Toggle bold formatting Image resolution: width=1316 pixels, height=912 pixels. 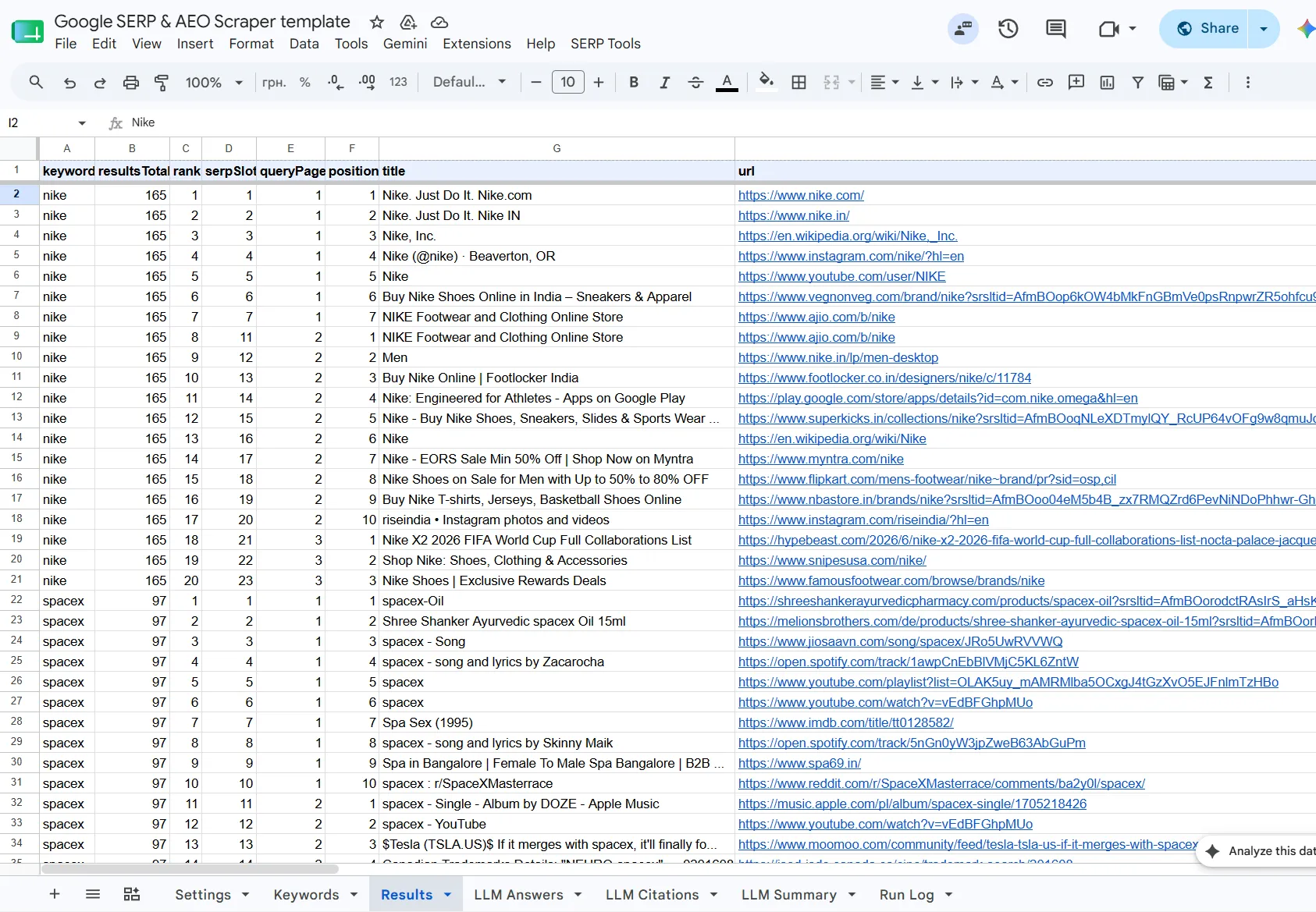(x=634, y=82)
